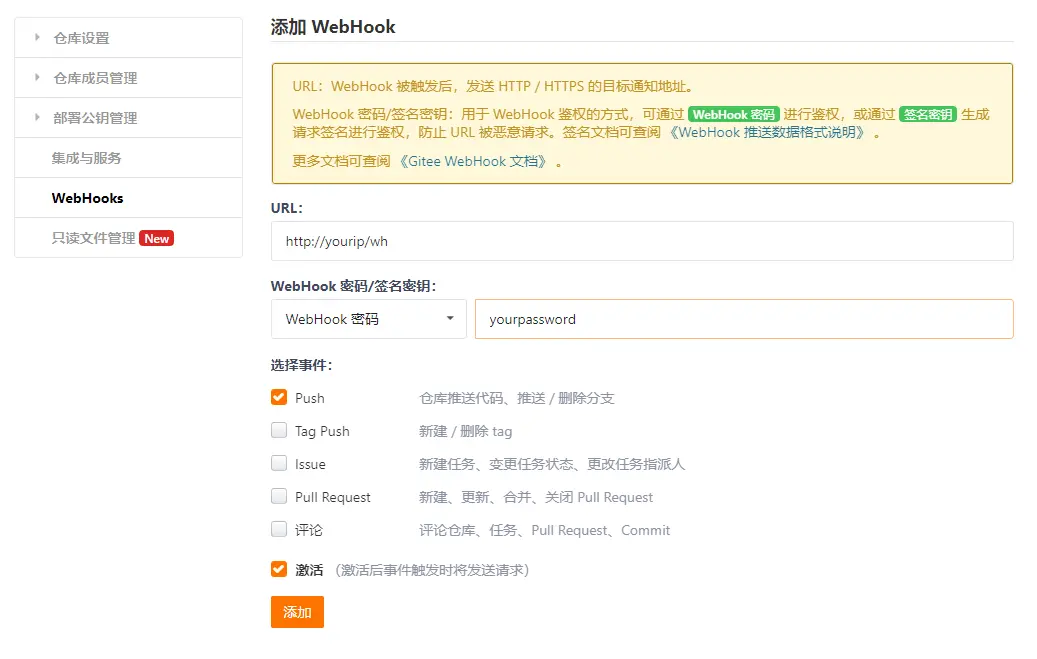
Task: Click the green 签名密钥 tag
Action: pyautogui.click(x=928, y=114)
